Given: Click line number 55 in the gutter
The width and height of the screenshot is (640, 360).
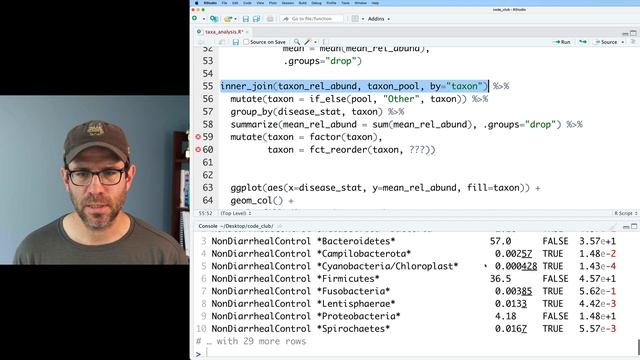Looking at the screenshot, I should (x=208, y=86).
